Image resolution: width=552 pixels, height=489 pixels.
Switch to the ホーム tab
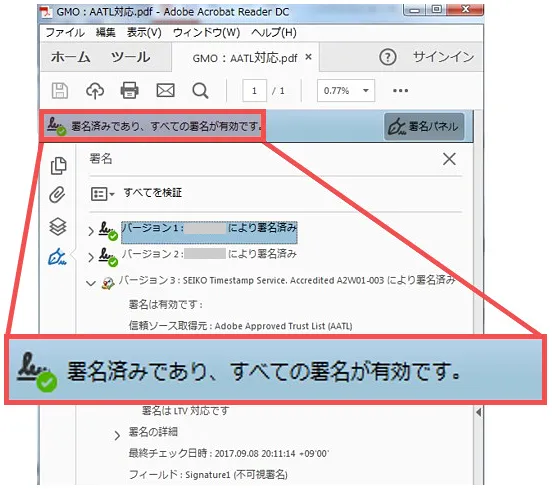pyautogui.click(x=71, y=57)
